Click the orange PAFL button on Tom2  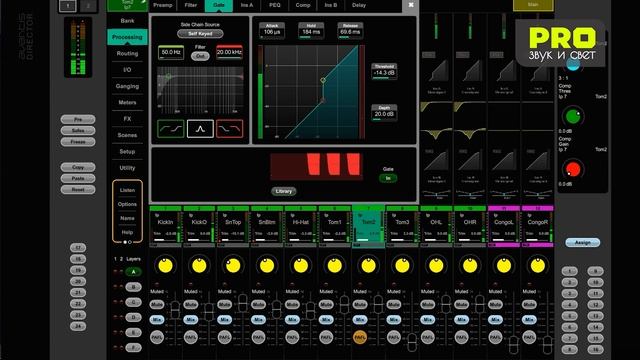click(x=360, y=337)
